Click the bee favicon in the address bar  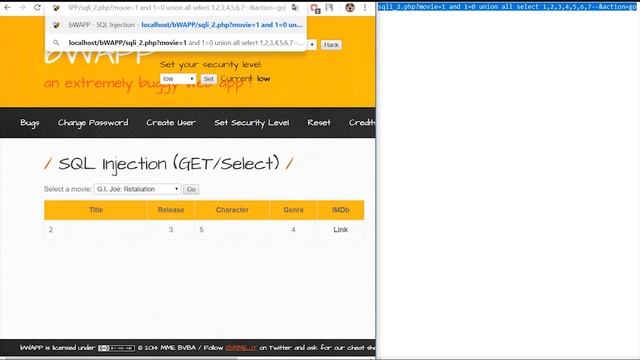click(x=56, y=8)
